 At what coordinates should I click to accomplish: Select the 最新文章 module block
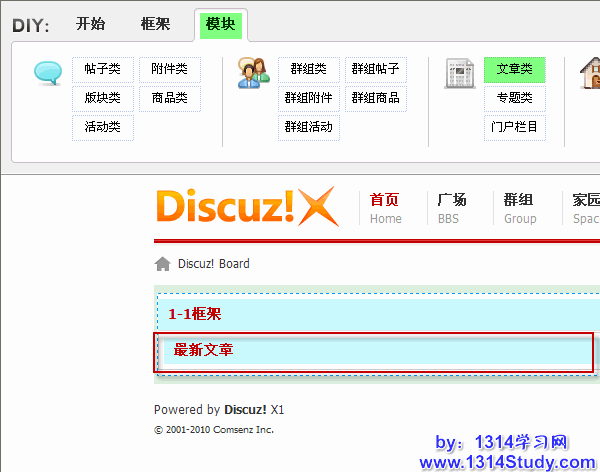tap(374, 351)
